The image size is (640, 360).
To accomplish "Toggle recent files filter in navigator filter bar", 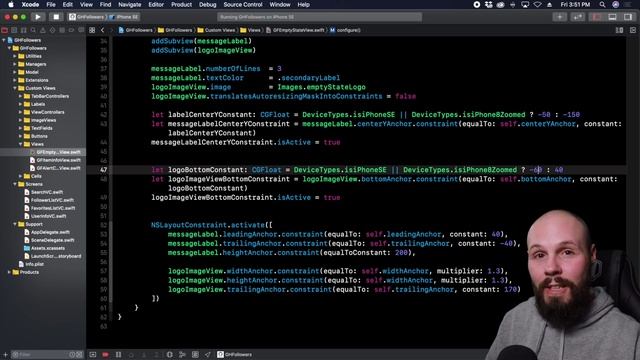I will [x=72, y=354].
